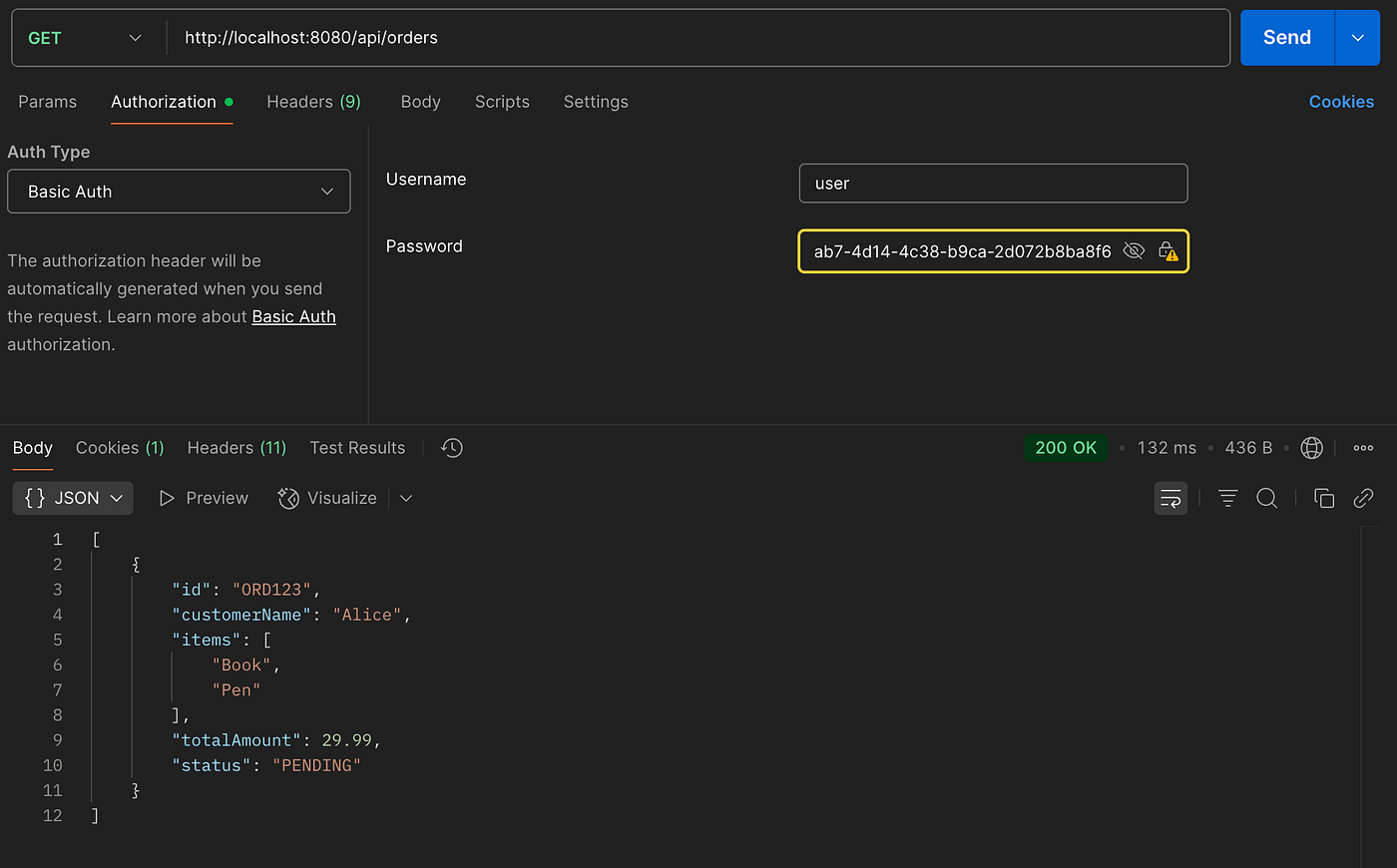
Task: Search the response body with magnifier icon
Action: tap(1266, 498)
